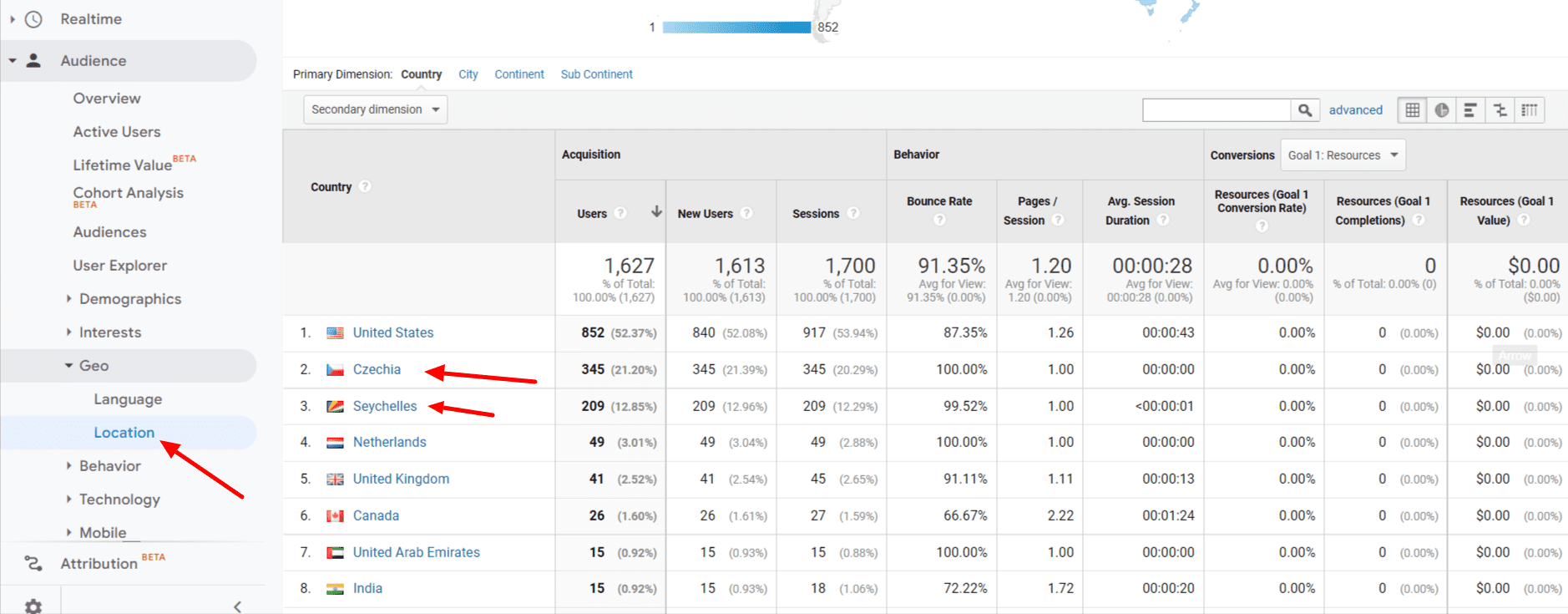The height and width of the screenshot is (614, 1568).
Task: Click the advanced filter link
Action: (x=1356, y=110)
